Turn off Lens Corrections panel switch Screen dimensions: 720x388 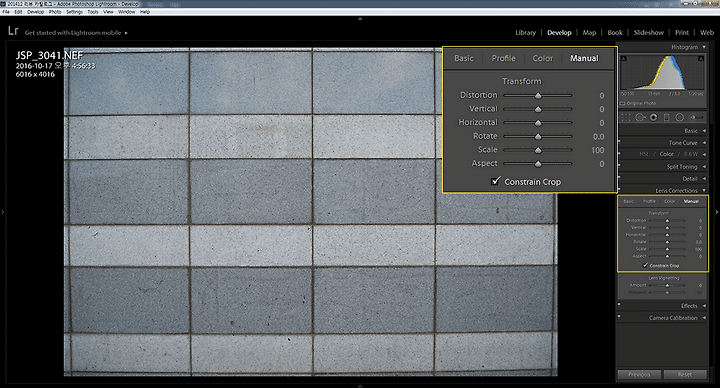click(619, 190)
